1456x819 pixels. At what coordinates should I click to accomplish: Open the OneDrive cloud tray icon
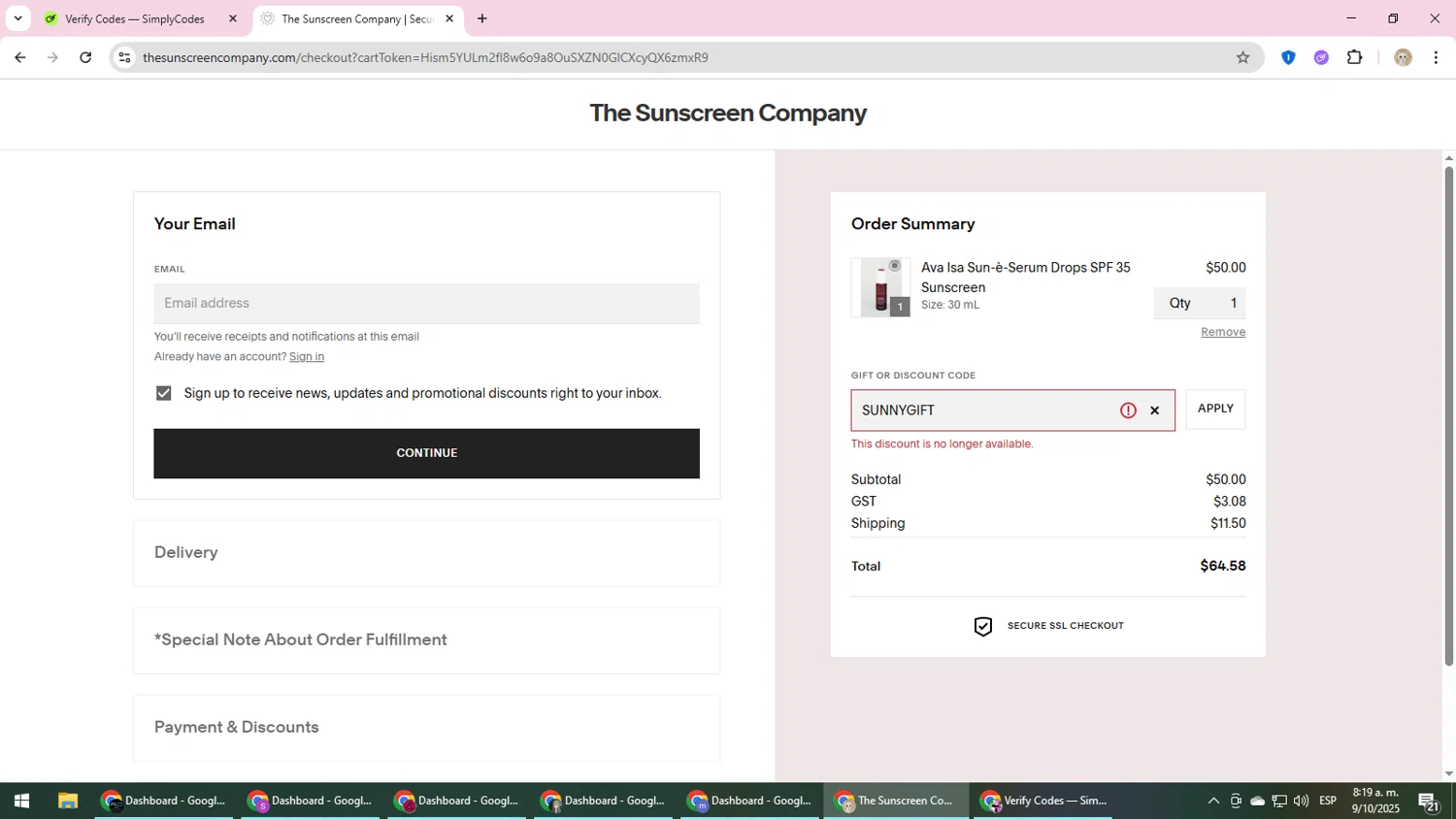1257,802
